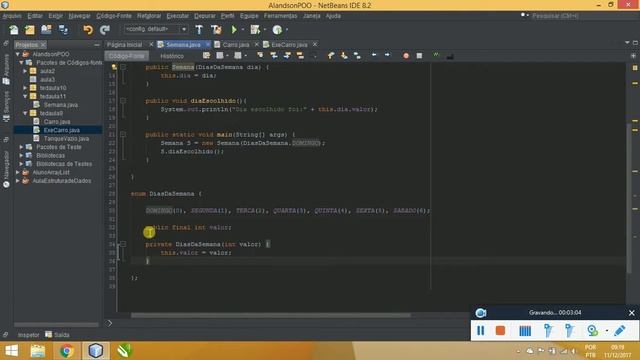Switch to the ExeCarro.java editor tab
The width and height of the screenshot is (640, 360).
(x=289, y=44)
